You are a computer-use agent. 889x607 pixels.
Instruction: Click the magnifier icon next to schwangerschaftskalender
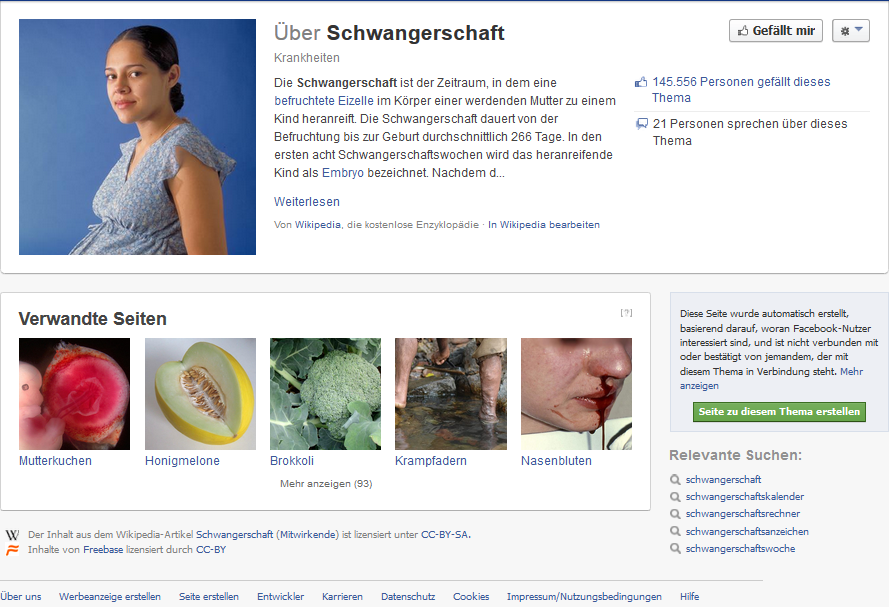675,496
